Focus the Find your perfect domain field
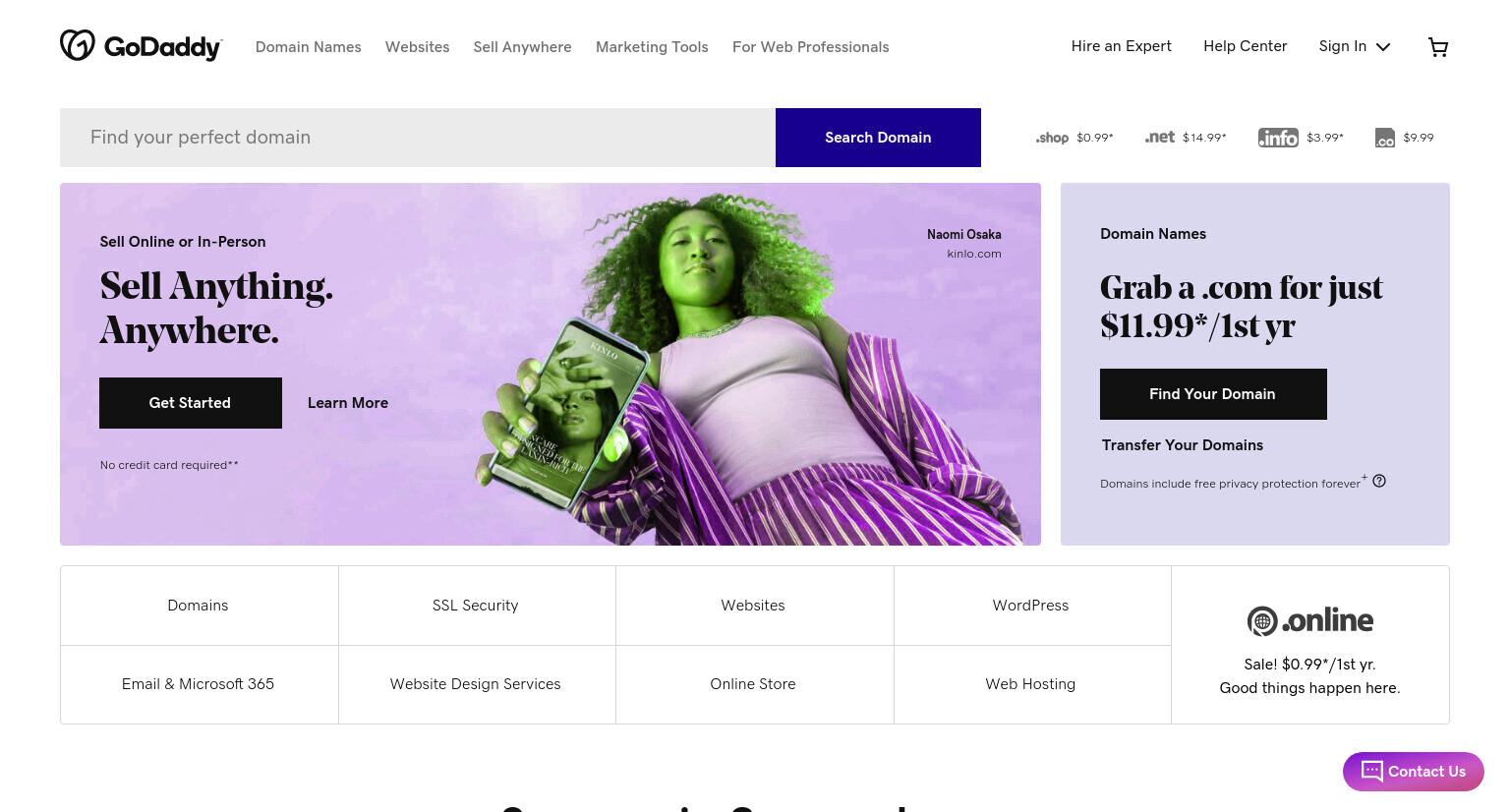The width and height of the screenshot is (1510, 812). 418,138
